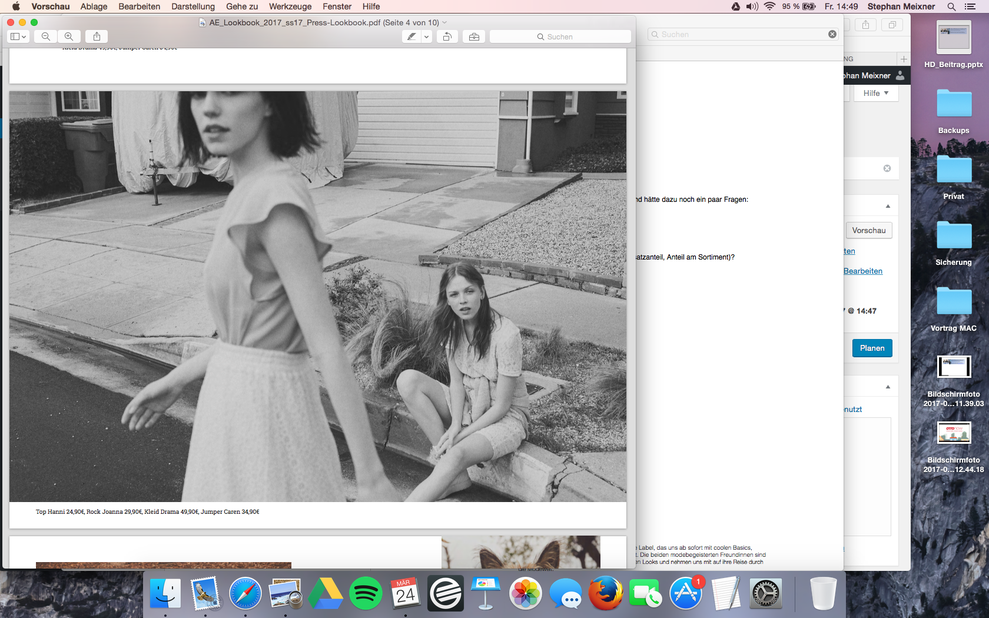
Task: Open the Gehe zu menu
Action: [x=242, y=6]
